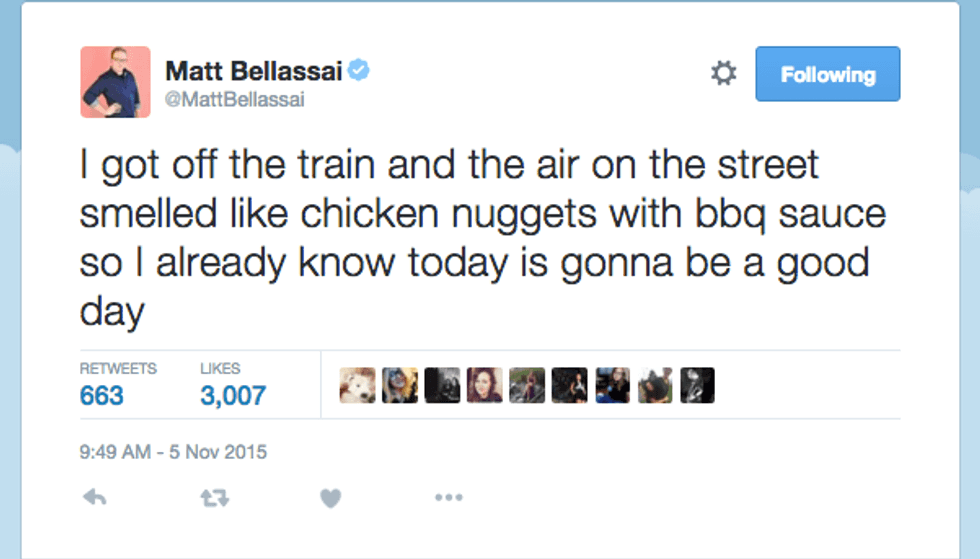
Task: Retweet this tweet using the retweet icon
Action: click(213, 497)
